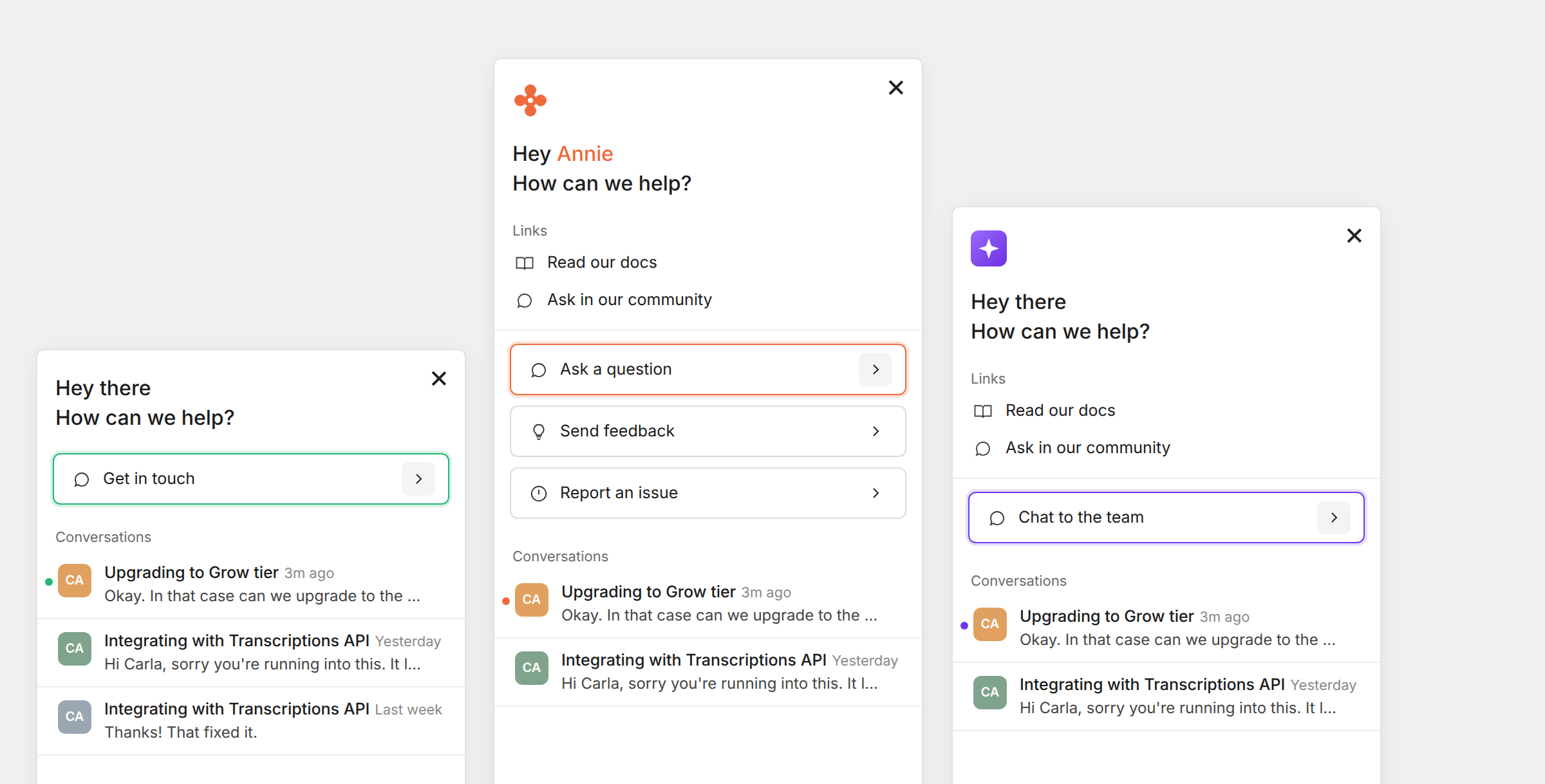Open Ask in our community in right widget
Viewport: 1545px width, 784px height.
click(1088, 448)
